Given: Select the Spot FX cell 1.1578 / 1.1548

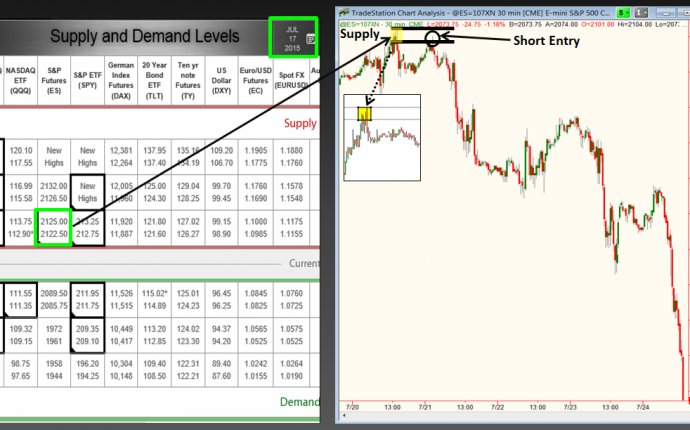Looking at the screenshot, I should pos(291,192).
